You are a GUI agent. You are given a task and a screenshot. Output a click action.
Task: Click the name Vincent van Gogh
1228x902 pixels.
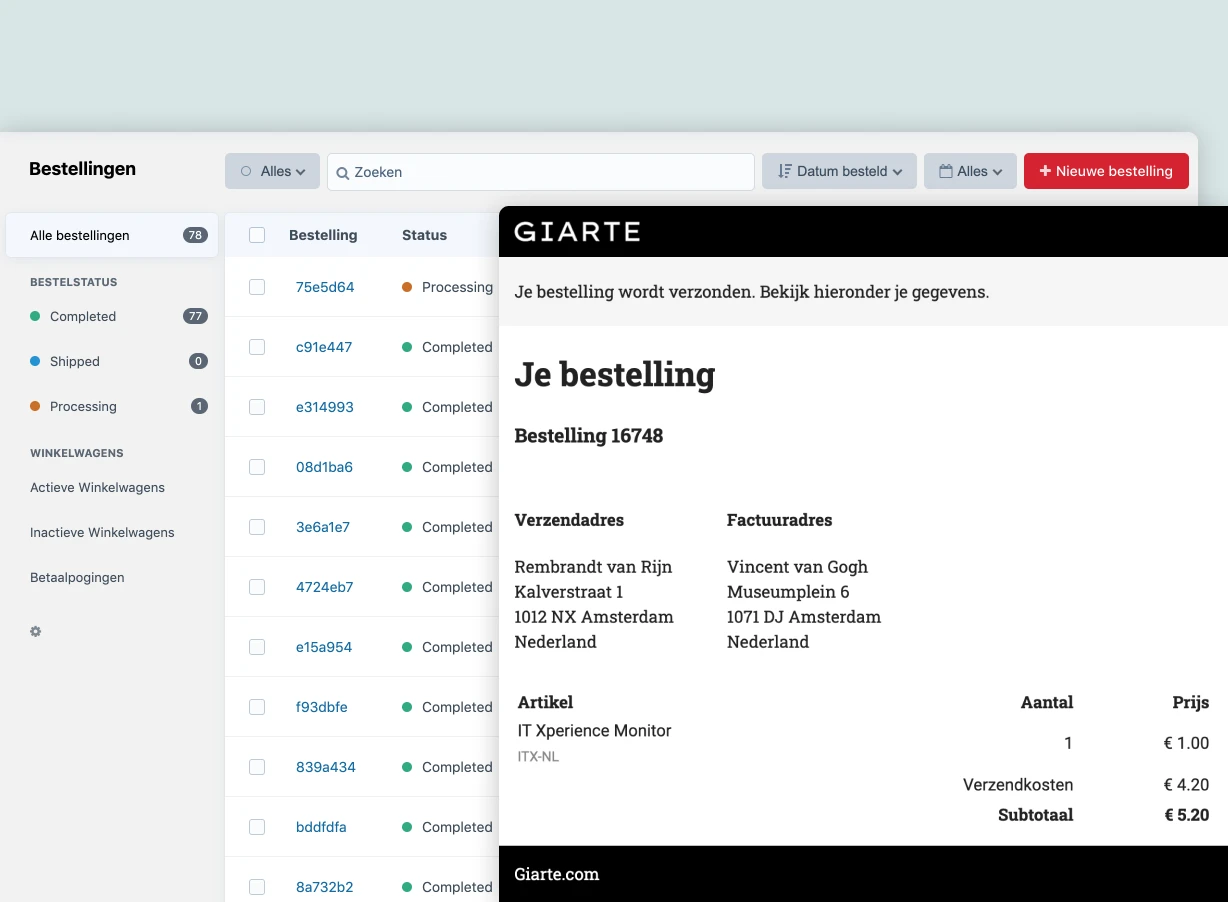[x=797, y=567]
